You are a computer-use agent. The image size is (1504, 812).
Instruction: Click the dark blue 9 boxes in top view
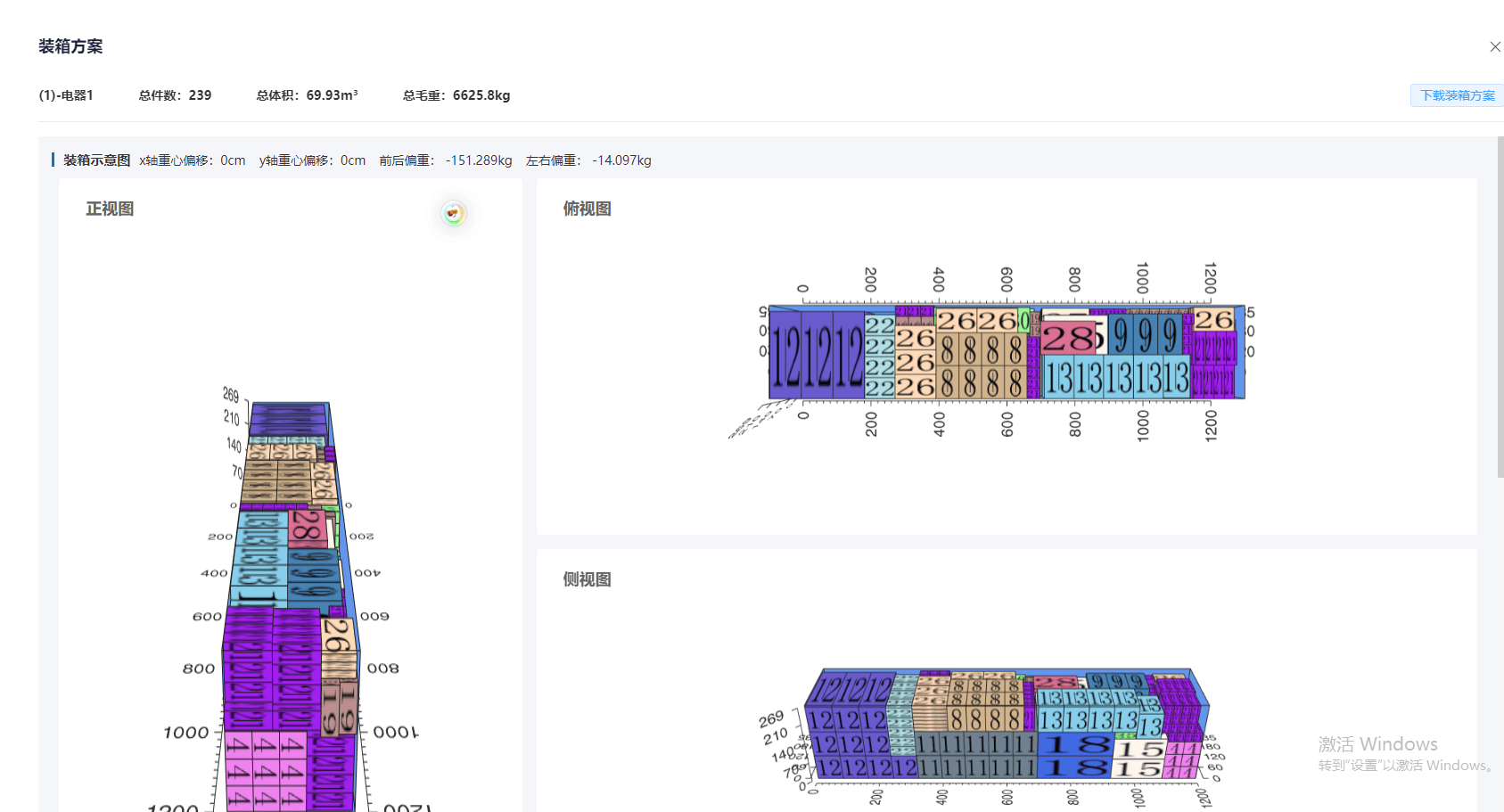(1145, 335)
